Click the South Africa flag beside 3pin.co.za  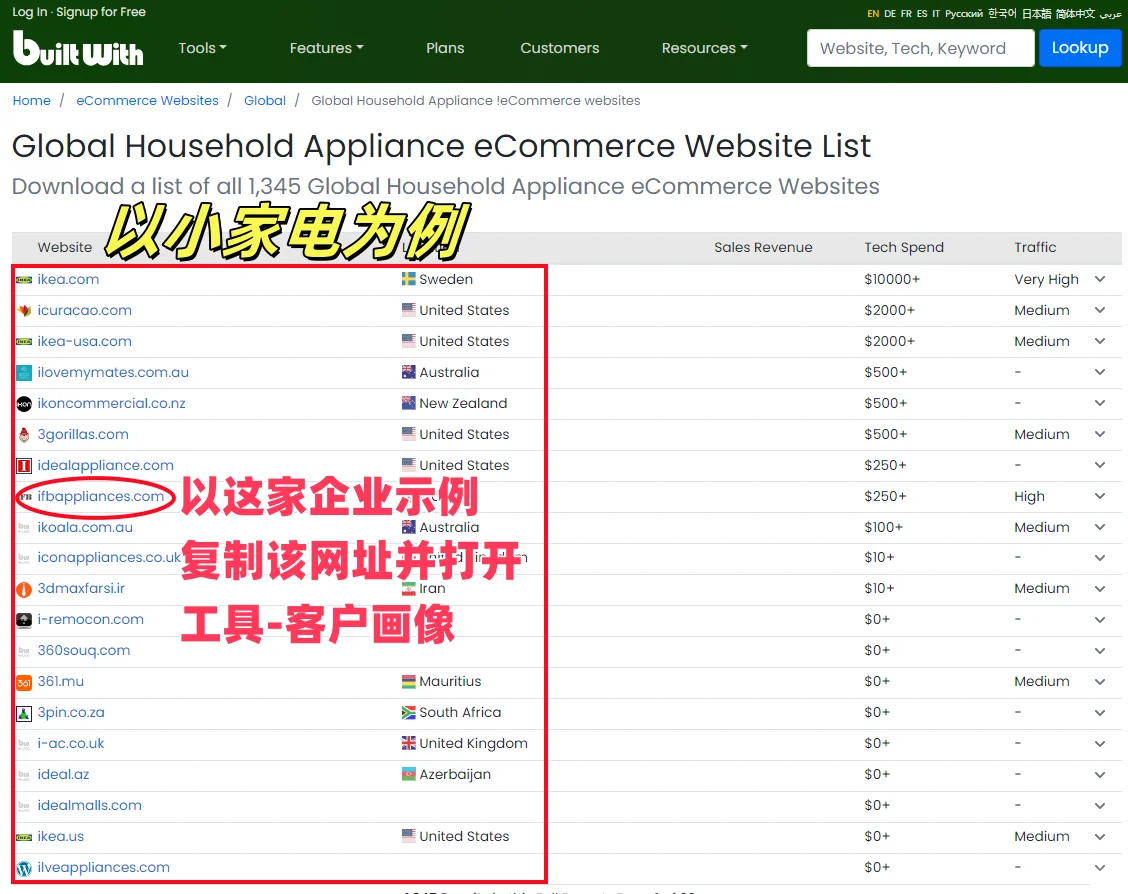click(x=408, y=712)
